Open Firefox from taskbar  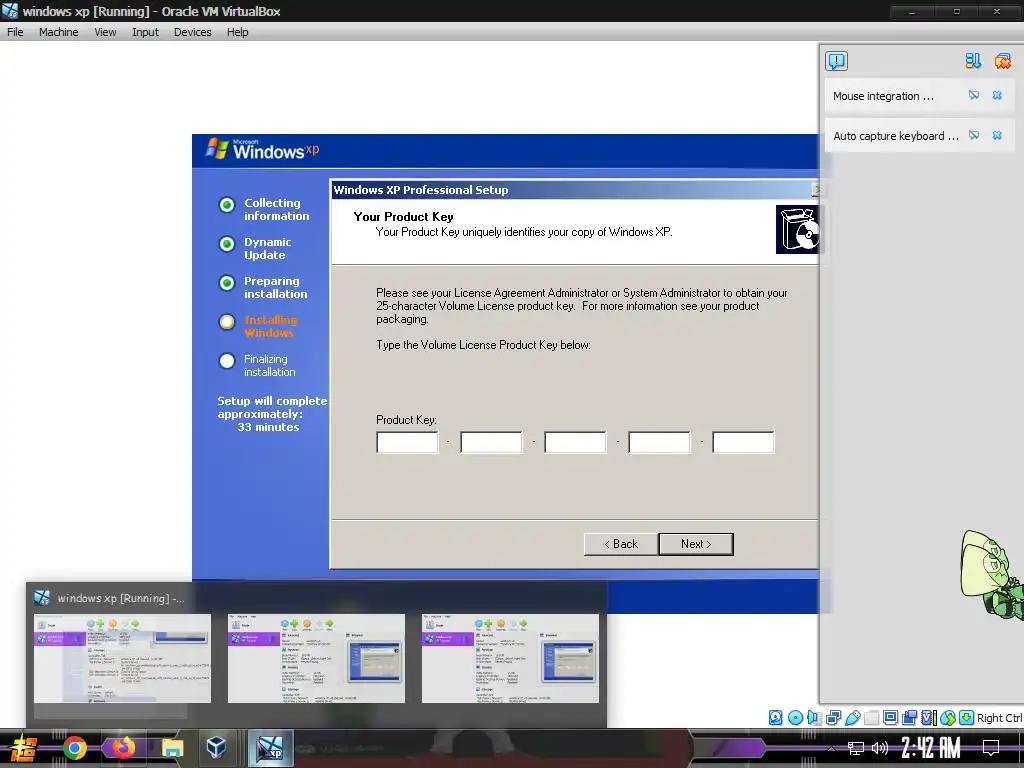123,748
